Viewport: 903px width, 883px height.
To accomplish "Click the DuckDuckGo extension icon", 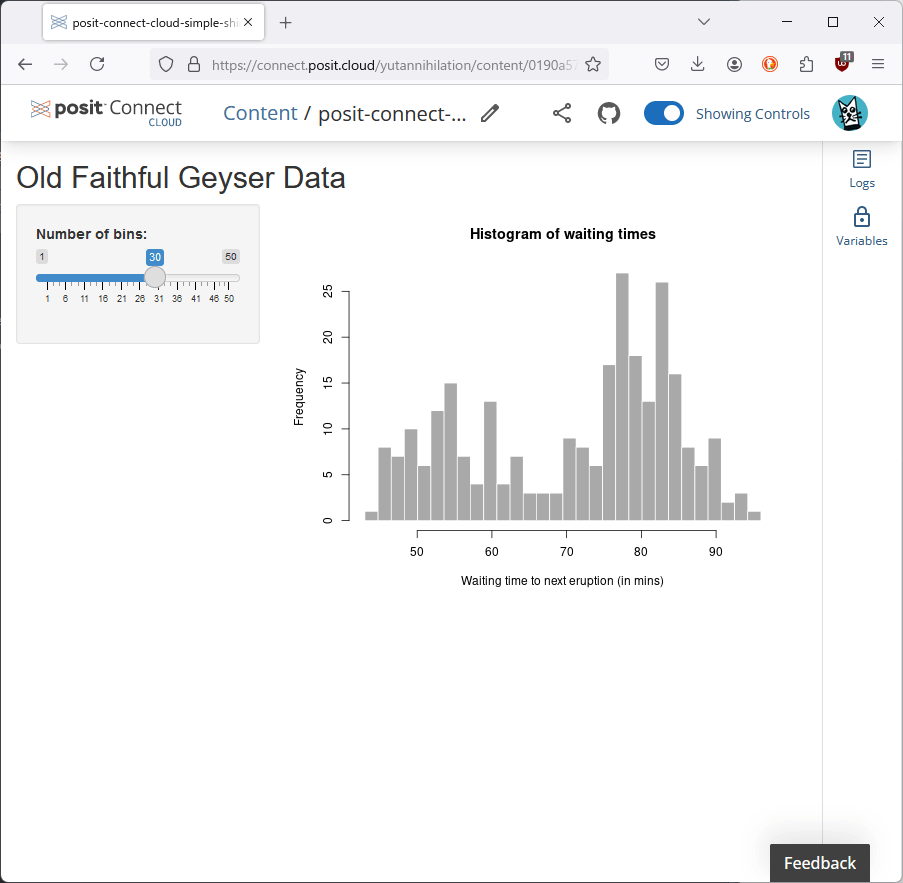I will (770, 64).
